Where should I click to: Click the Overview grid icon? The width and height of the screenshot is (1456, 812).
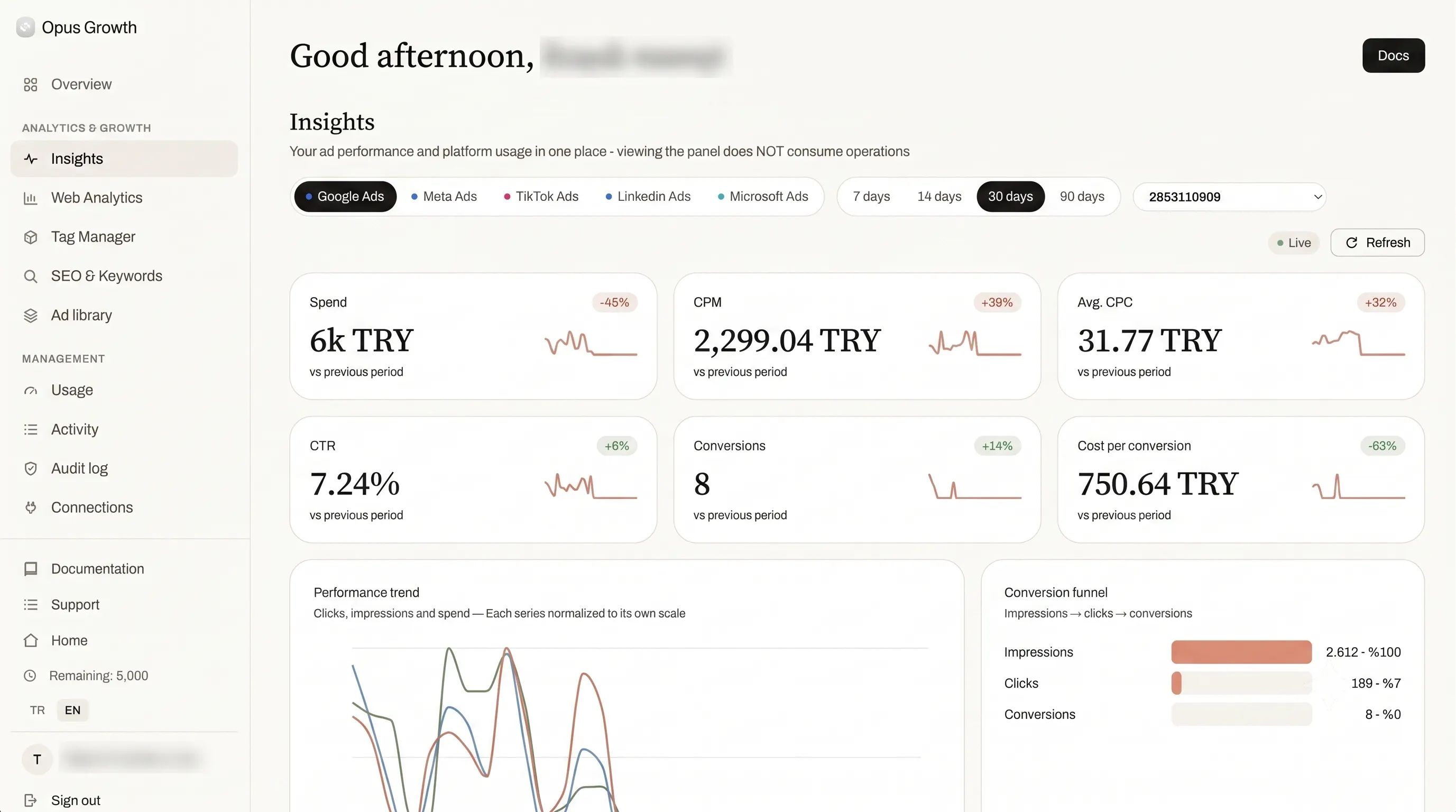point(31,85)
